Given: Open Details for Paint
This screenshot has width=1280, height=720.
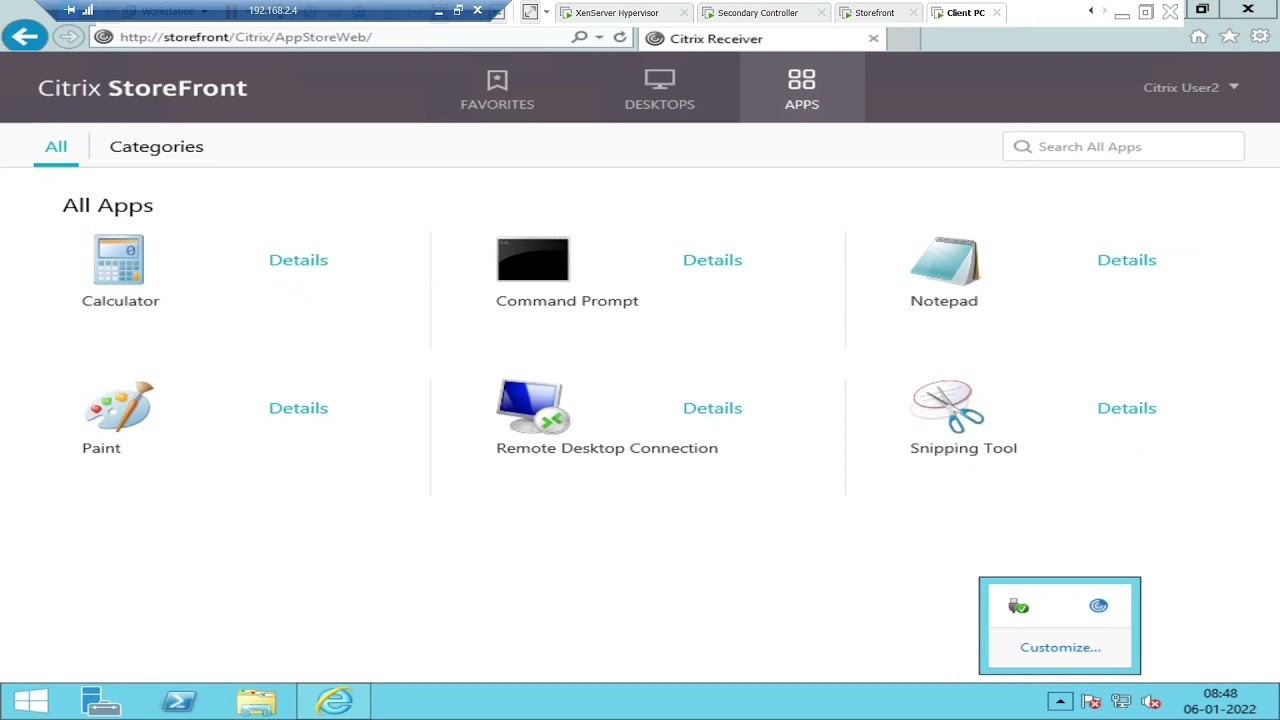Looking at the screenshot, I should [298, 408].
